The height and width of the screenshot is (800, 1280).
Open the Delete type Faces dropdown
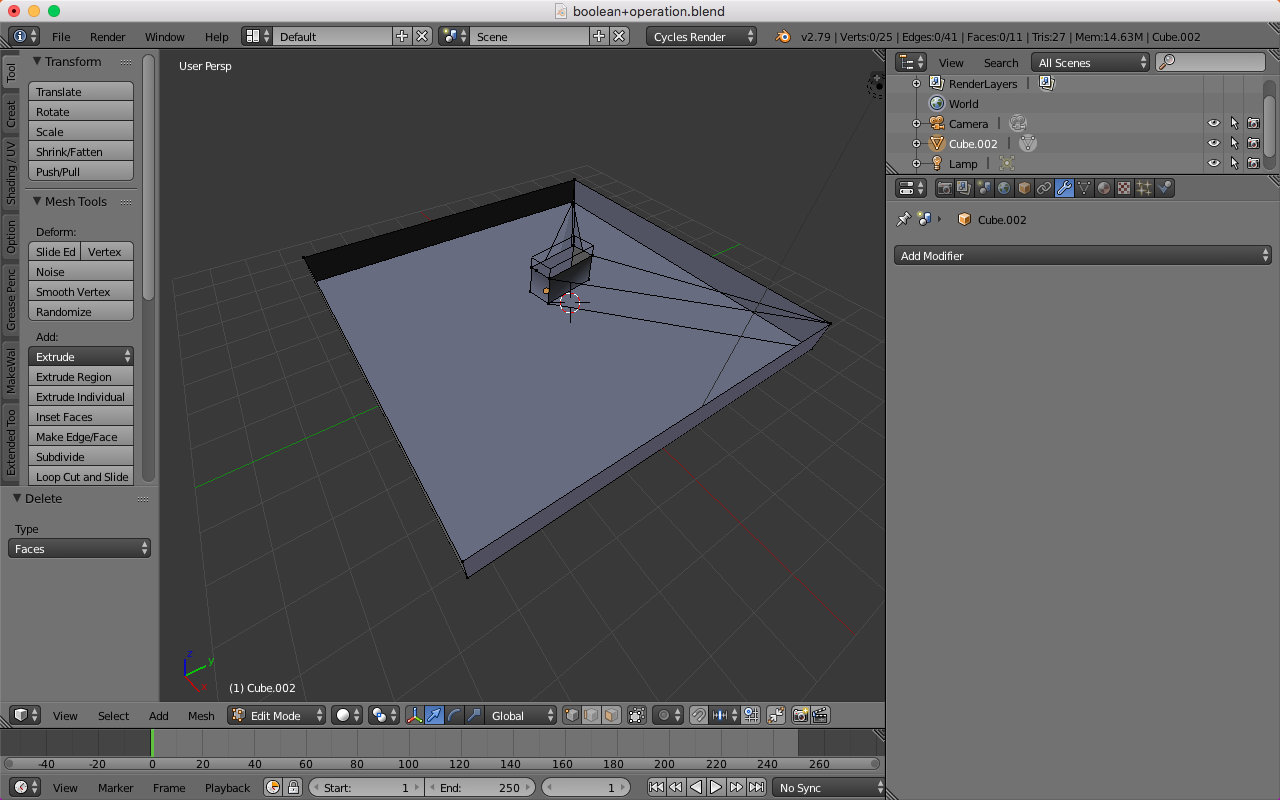coord(79,548)
